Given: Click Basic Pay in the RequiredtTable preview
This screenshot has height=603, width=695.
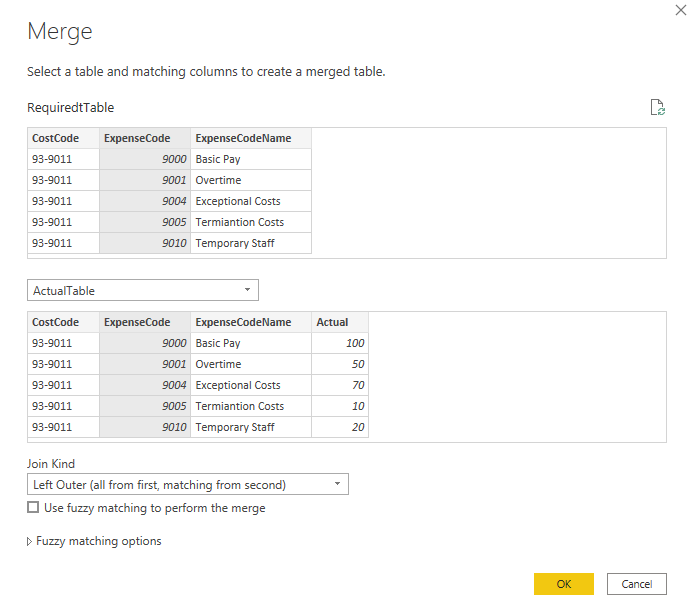Looking at the screenshot, I should [x=251, y=159].
